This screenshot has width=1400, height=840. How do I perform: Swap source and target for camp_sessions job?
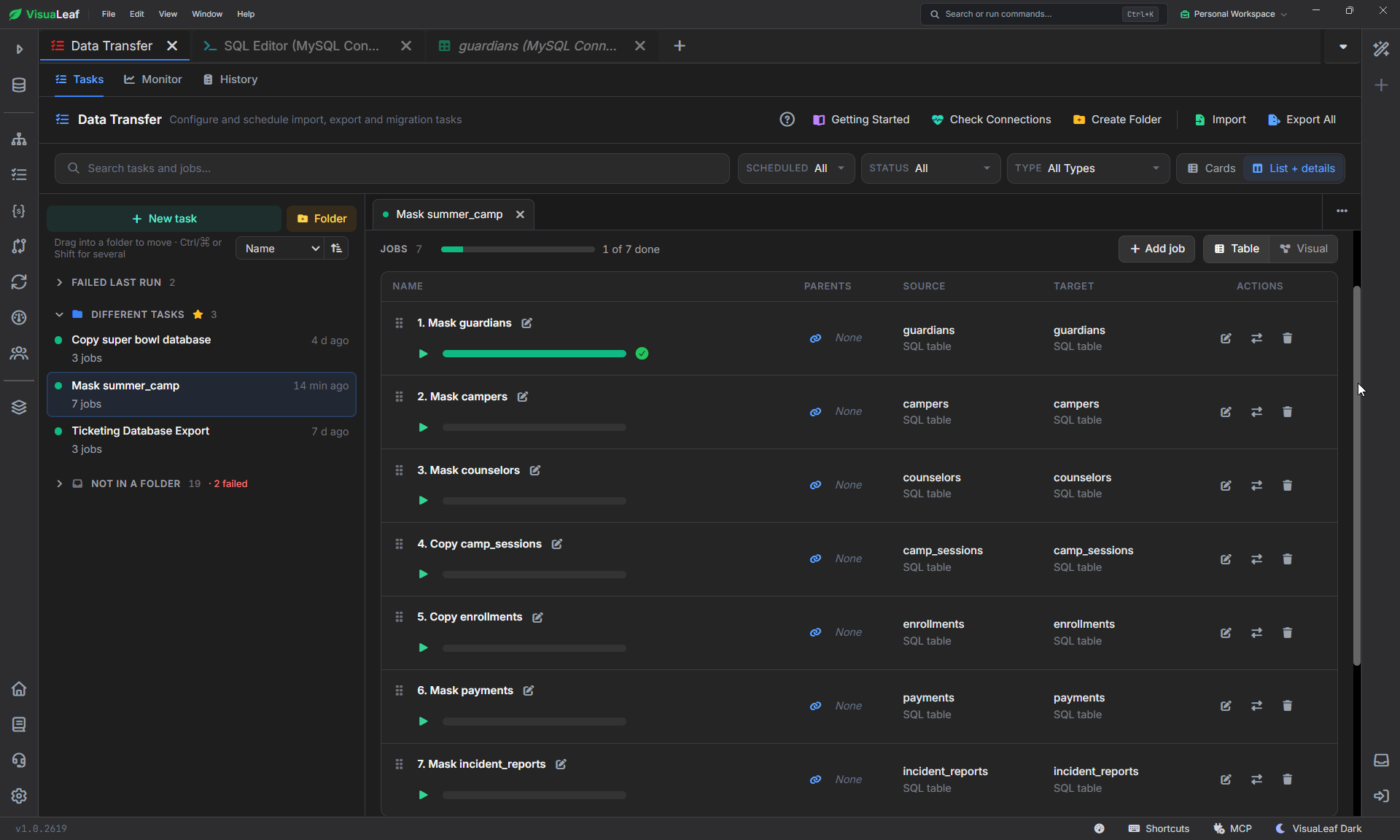(x=1256, y=559)
